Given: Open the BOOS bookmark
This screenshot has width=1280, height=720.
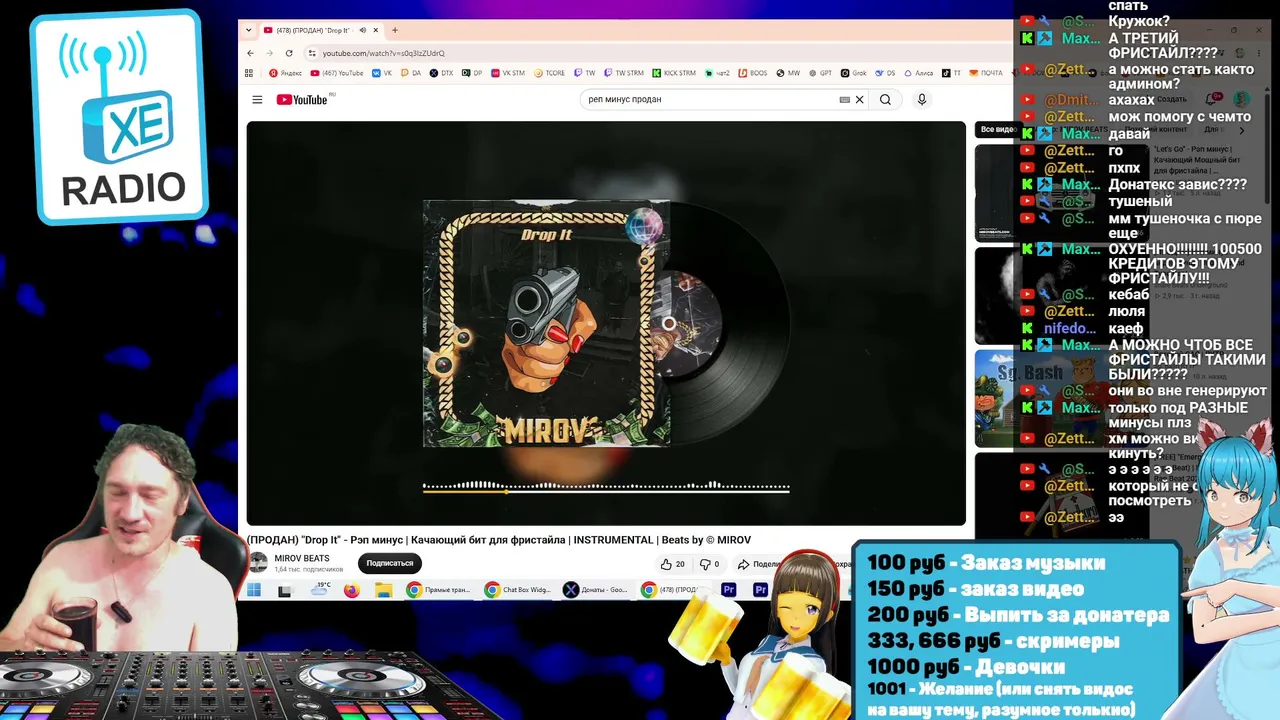Looking at the screenshot, I should (x=753, y=73).
